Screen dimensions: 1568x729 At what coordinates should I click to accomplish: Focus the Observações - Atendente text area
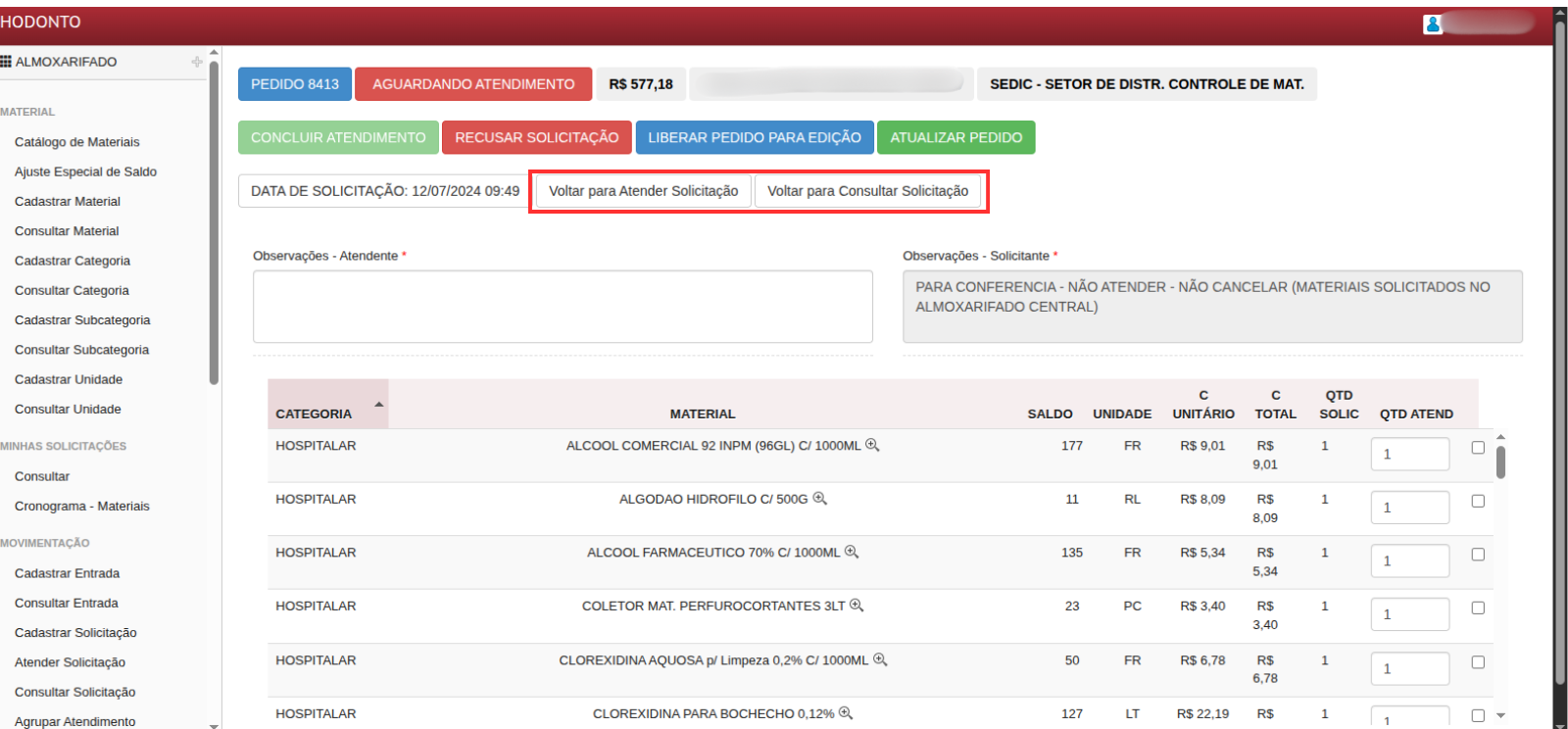(x=563, y=307)
